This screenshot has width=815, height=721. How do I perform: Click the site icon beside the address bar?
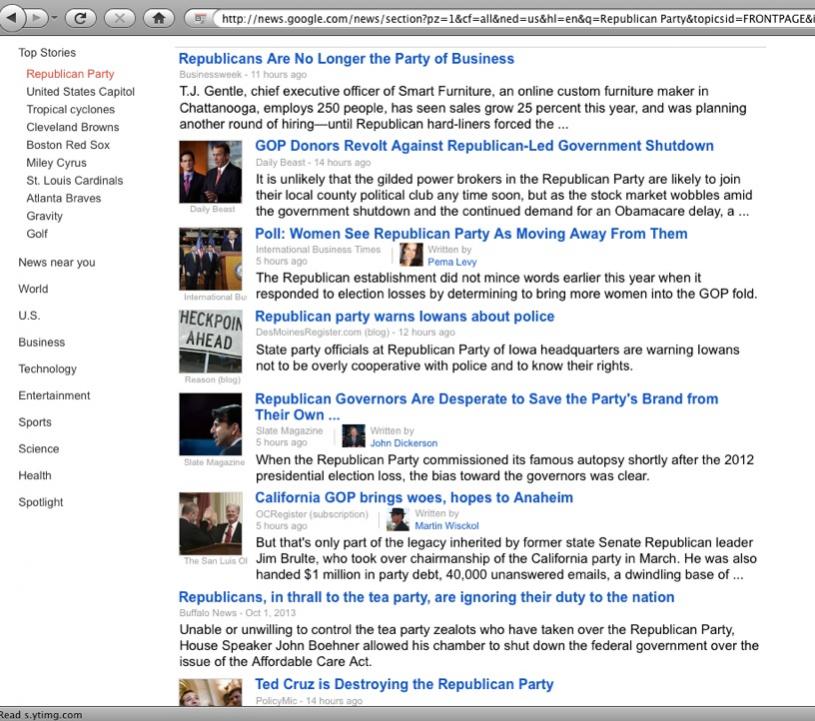(200, 19)
